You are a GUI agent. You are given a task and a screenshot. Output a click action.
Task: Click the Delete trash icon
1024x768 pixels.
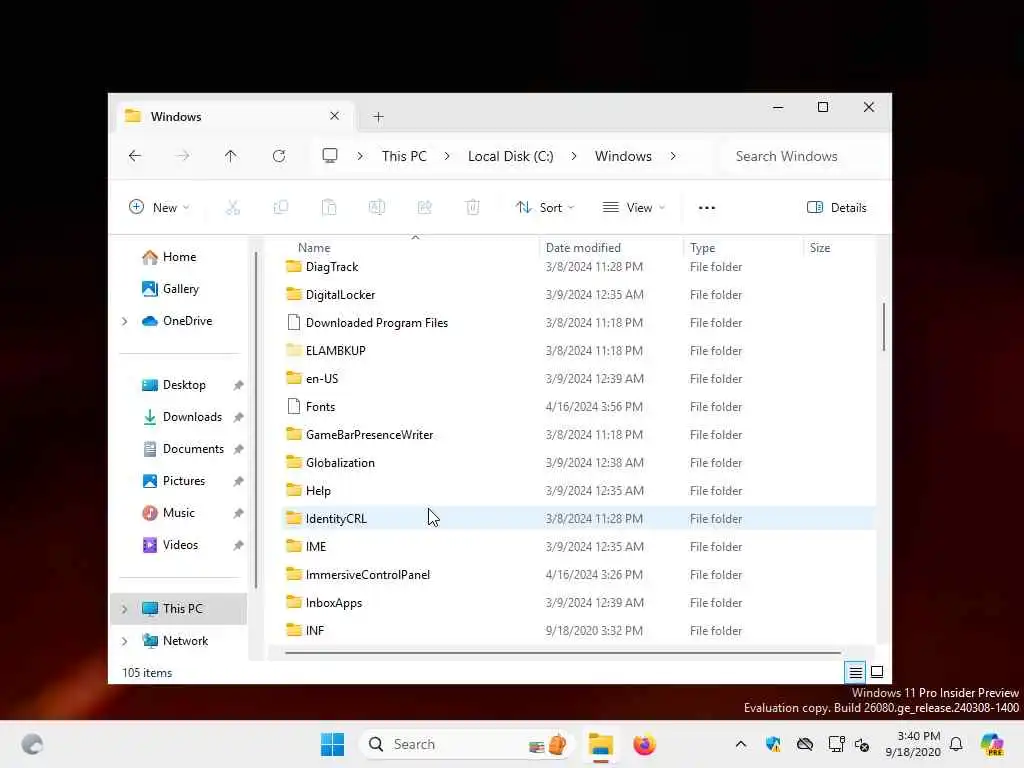coord(473,208)
